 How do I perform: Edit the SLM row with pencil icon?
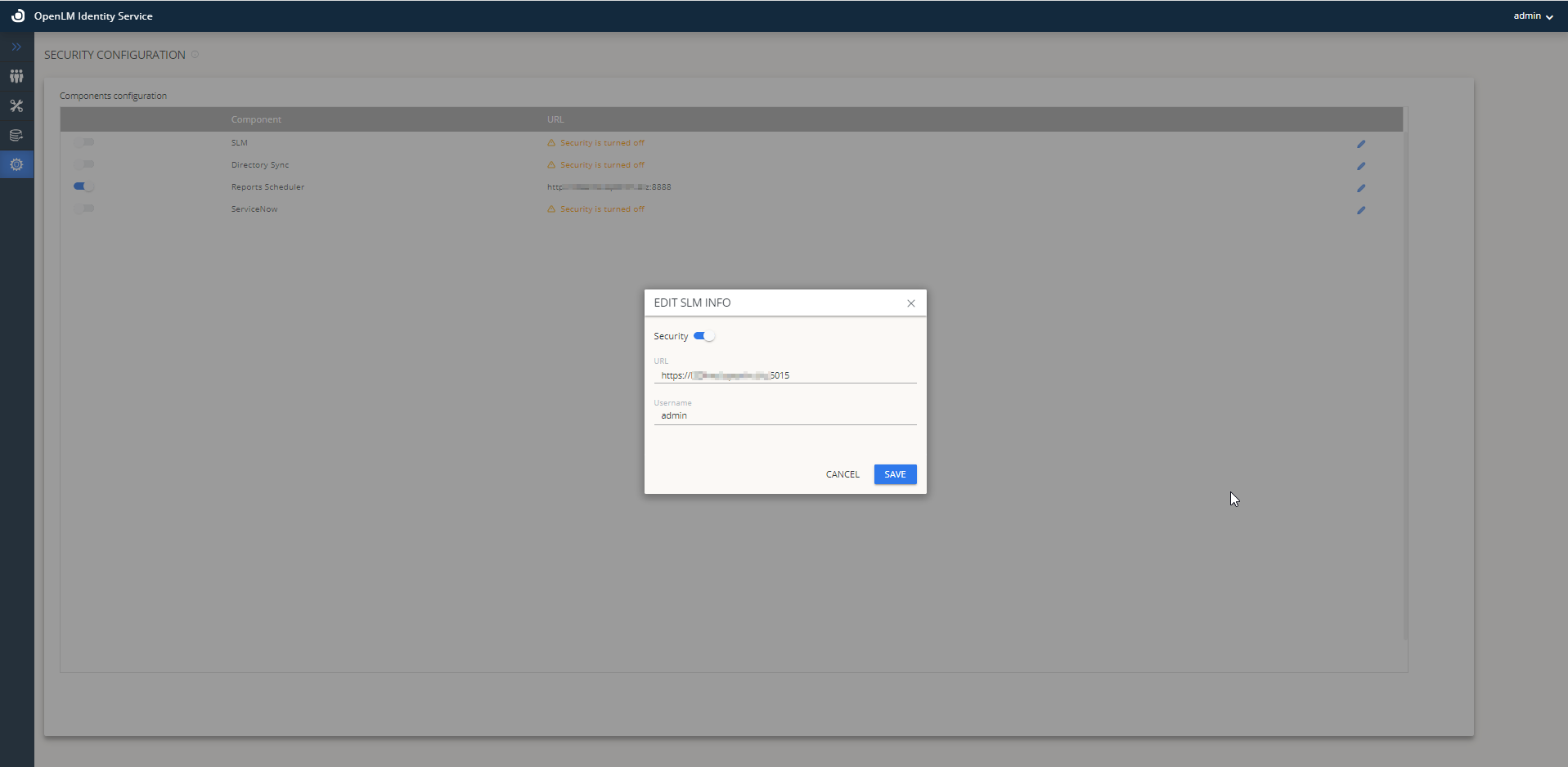[1361, 144]
